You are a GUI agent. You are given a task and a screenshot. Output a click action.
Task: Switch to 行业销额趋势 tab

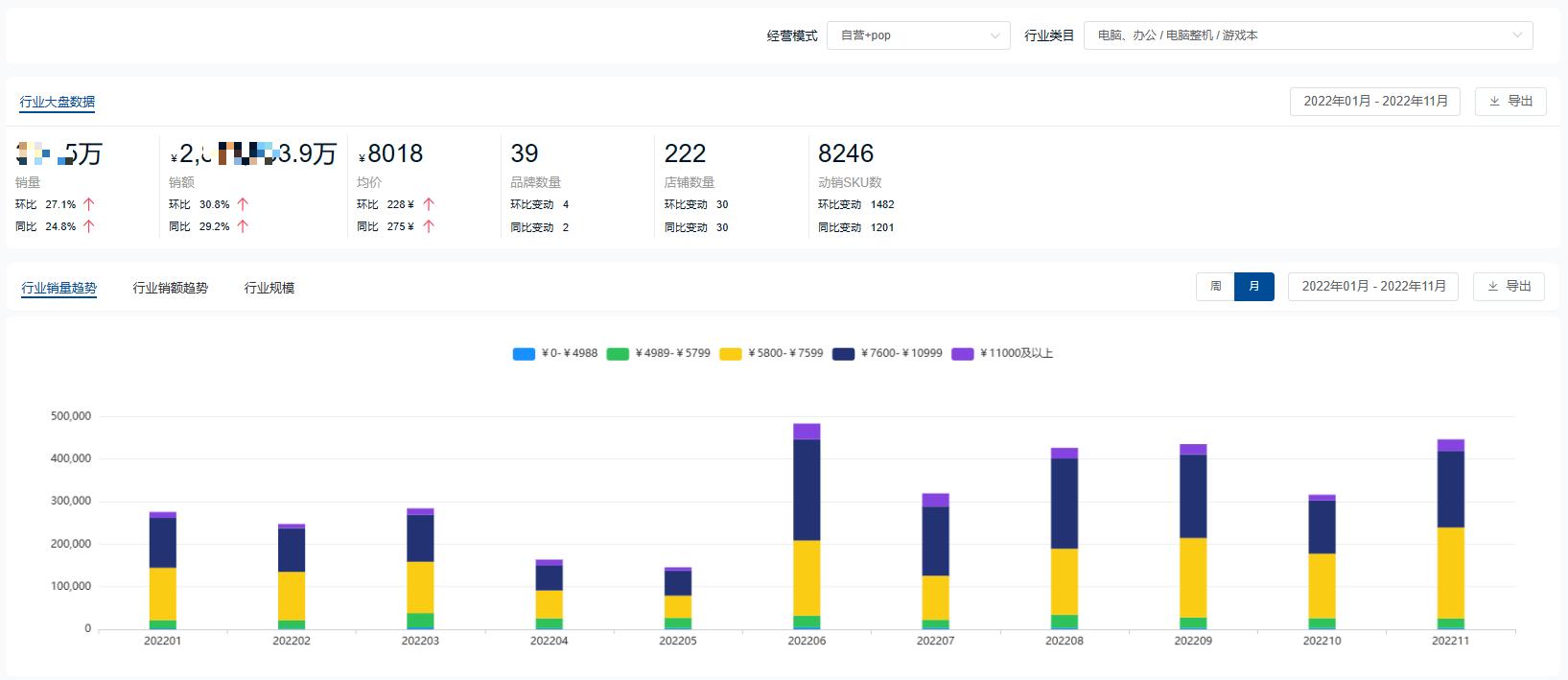pyautogui.click(x=170, y=288)
